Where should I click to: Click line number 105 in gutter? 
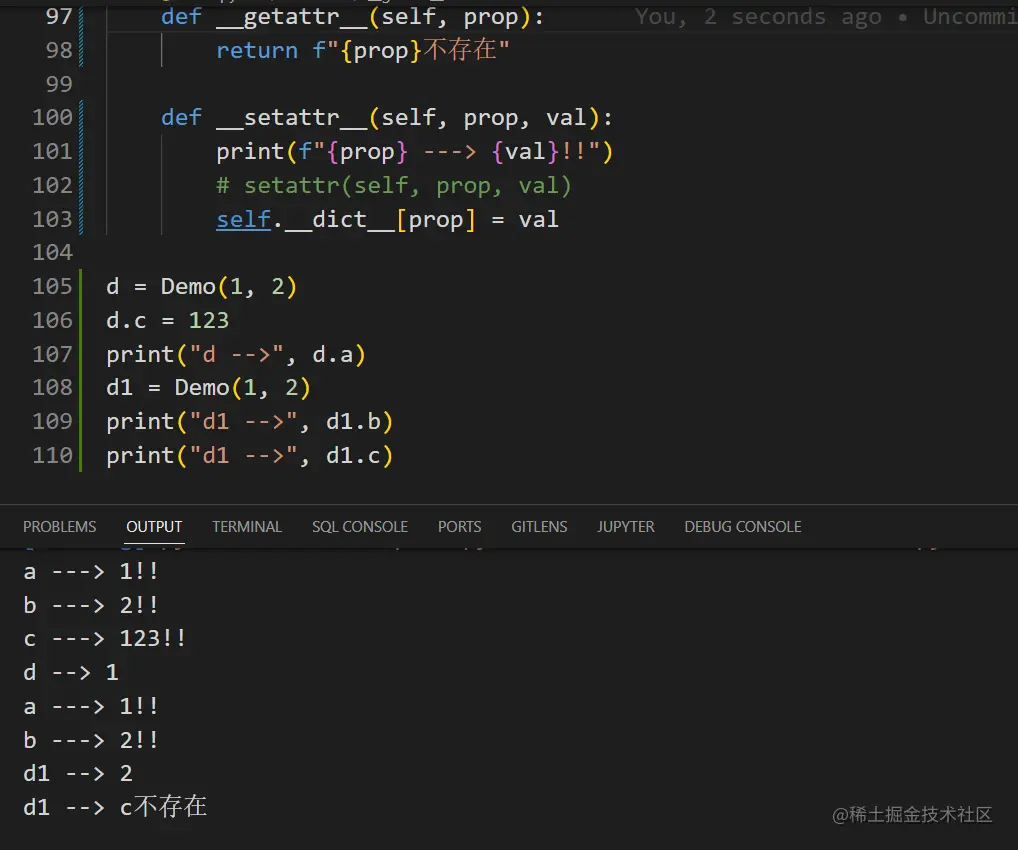coord(53,286)
